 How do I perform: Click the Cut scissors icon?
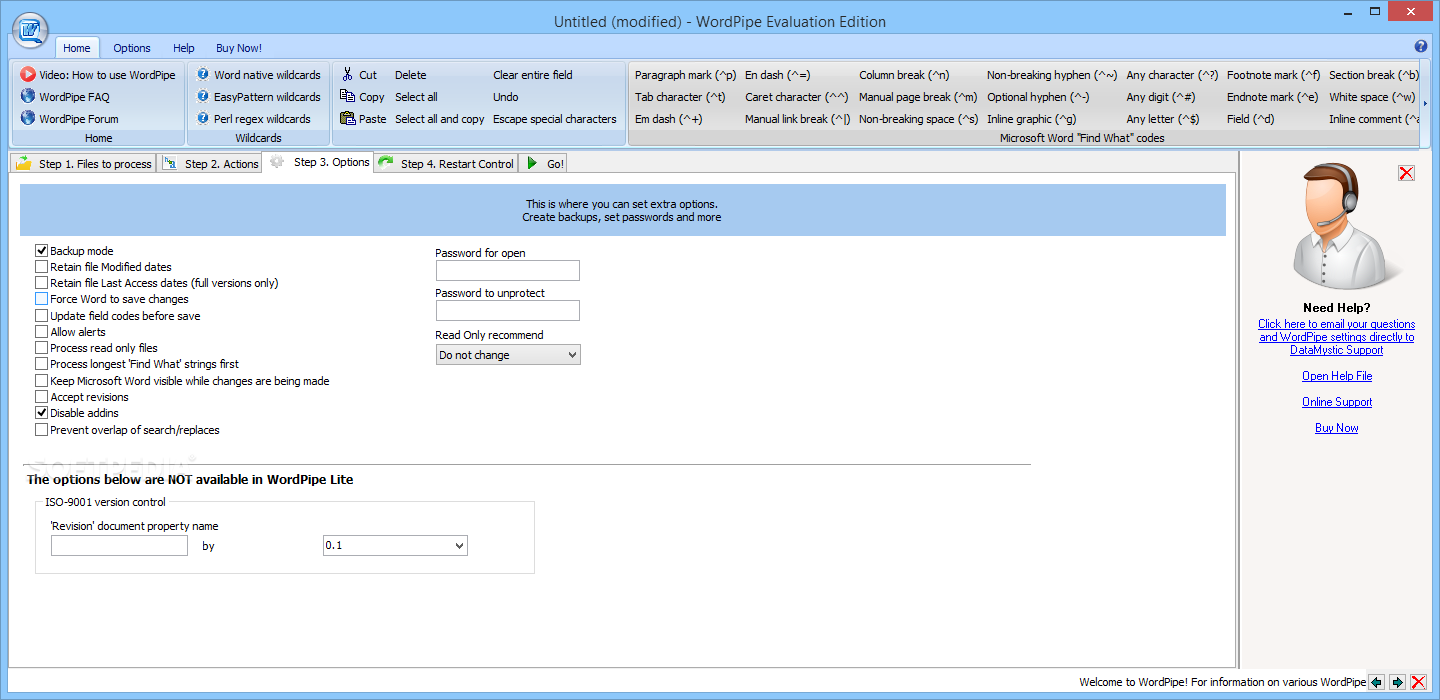pyautogui.click(x=347, y=75)
